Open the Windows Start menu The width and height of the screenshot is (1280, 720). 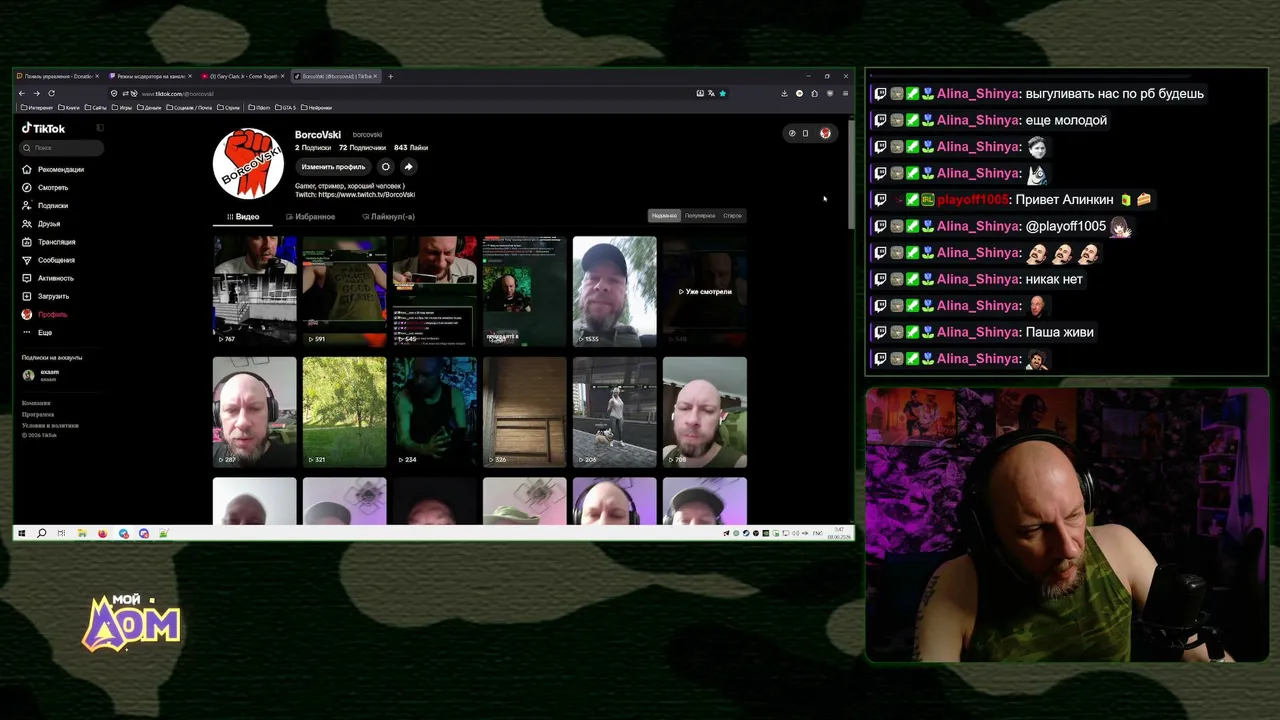pyautogui.click(x=21, y=533)
